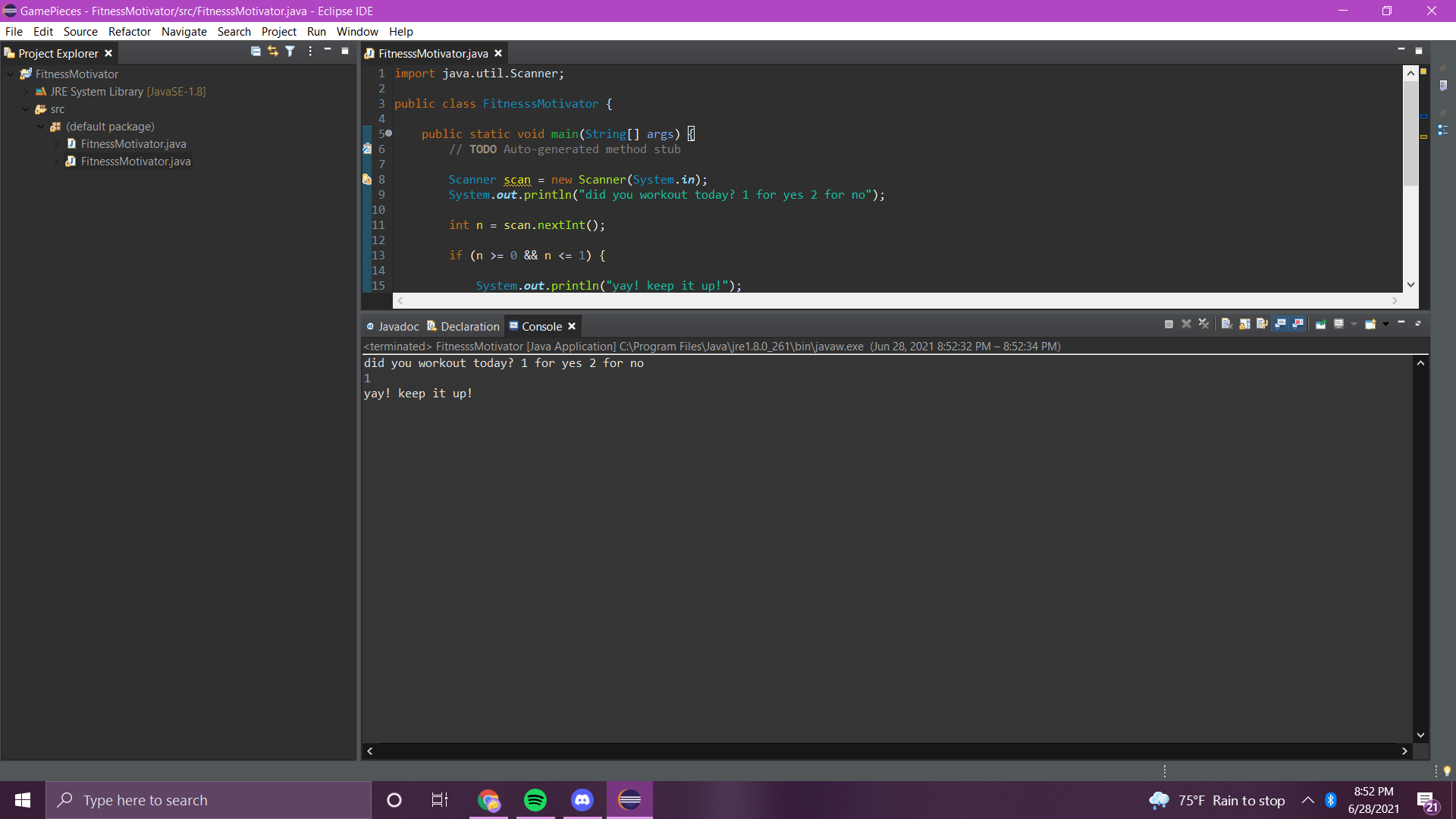Click the Pin Console icon
Image resolution: width=1456 pixels, height=819 pixels.
pos(1320,324)
